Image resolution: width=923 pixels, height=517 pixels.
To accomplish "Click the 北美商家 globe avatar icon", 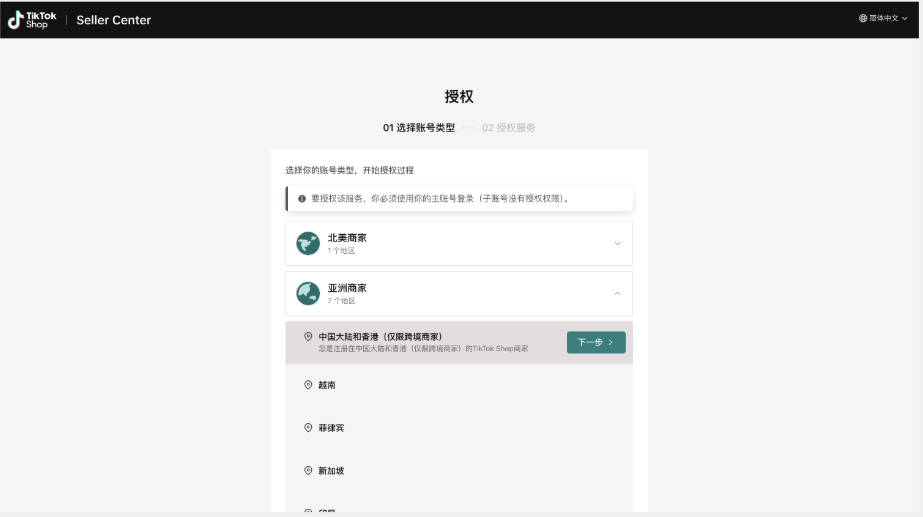I will (308, 243).
